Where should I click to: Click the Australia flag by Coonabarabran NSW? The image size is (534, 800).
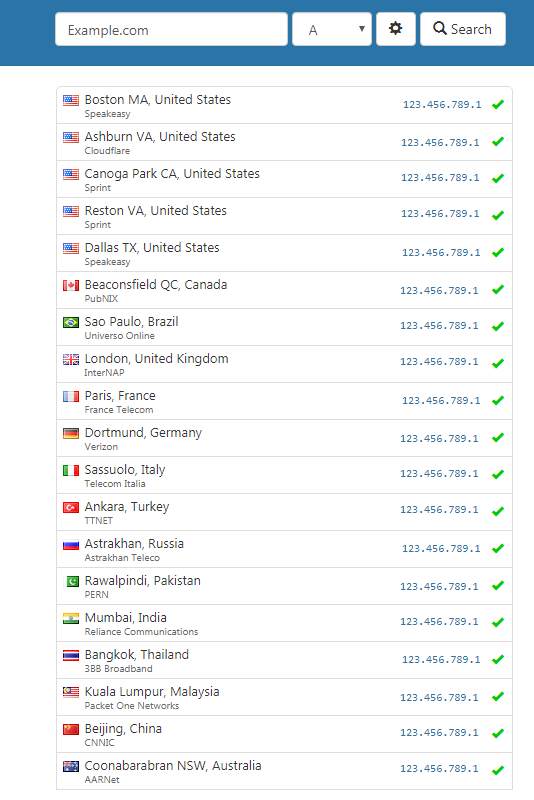tap(71, 766)
